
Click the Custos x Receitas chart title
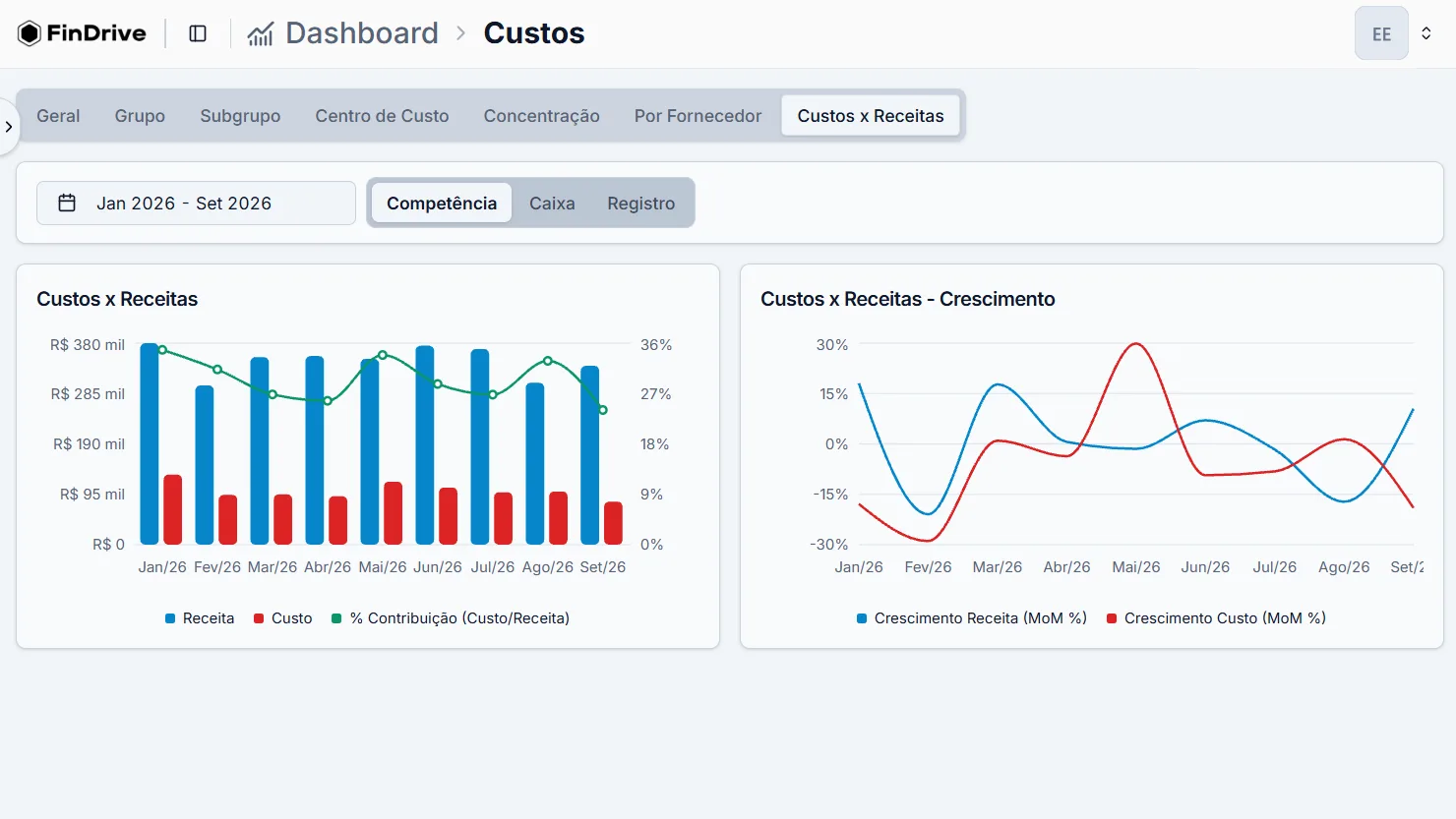[117, 299]
